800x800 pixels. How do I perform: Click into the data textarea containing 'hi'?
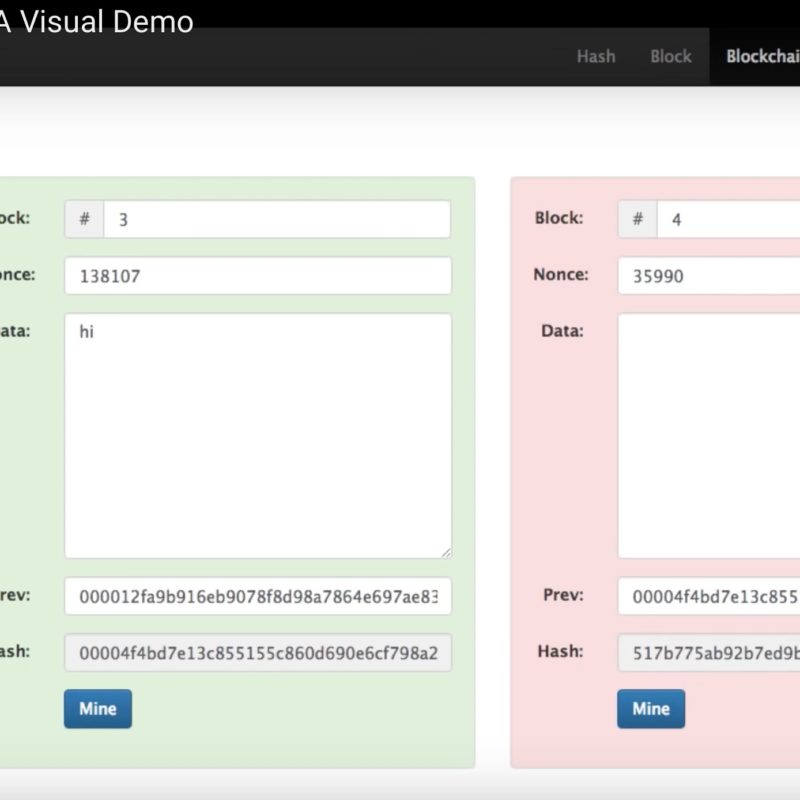click(257, 436)
